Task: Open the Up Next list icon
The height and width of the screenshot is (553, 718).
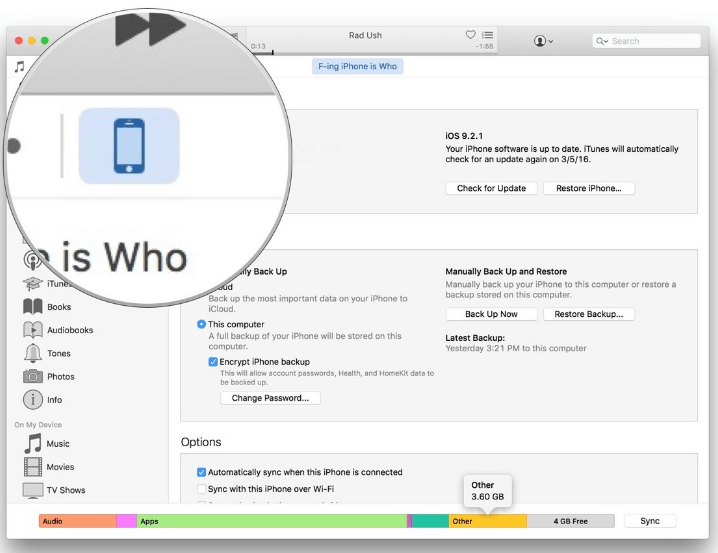Action: coord(488,35)
